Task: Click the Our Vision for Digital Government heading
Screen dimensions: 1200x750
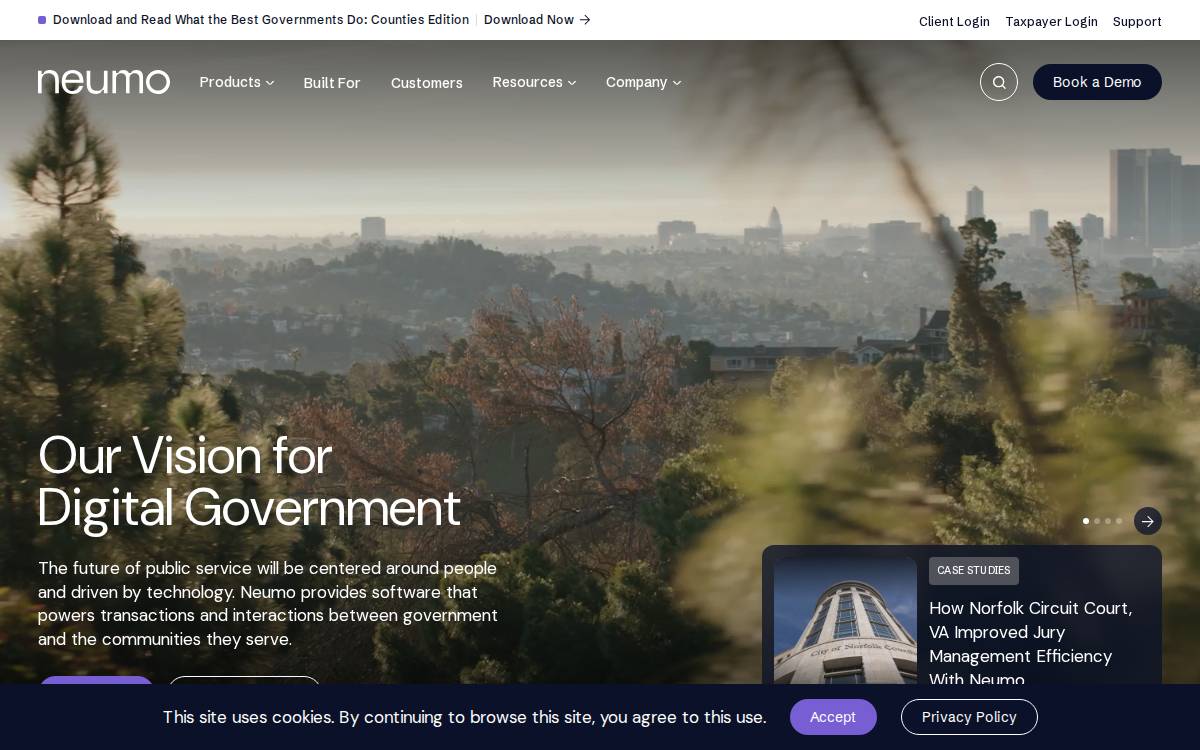Action: click(249, 482)
